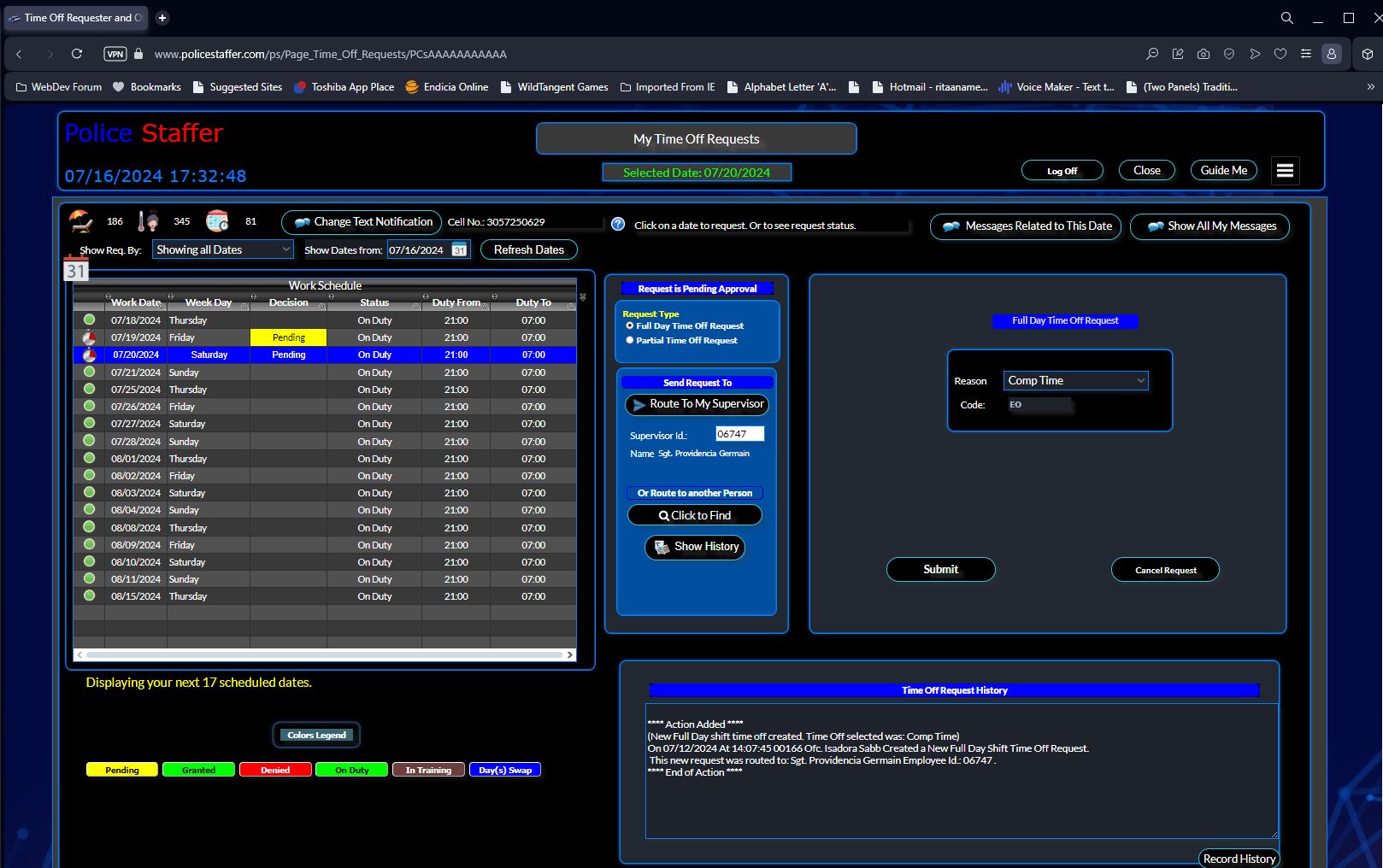The height and width of the screenshot is (868, 1383).
Task: Sort by Status column header
Action: 374,302
